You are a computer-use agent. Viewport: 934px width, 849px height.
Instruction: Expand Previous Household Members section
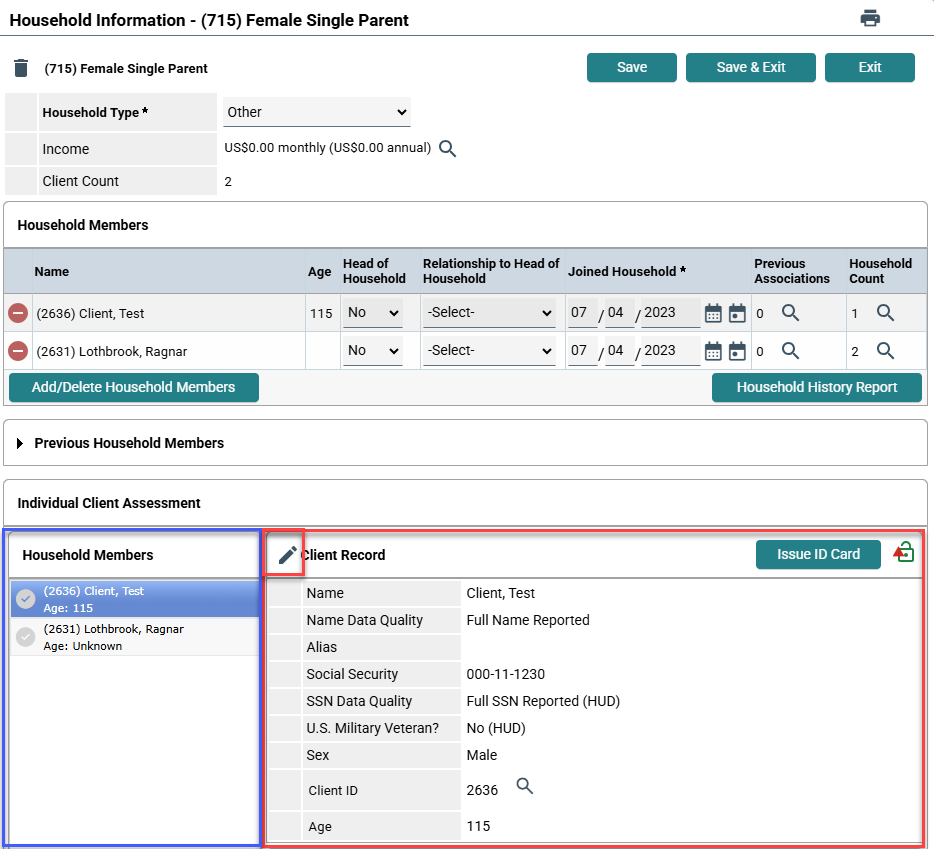[x=20, y=443]
